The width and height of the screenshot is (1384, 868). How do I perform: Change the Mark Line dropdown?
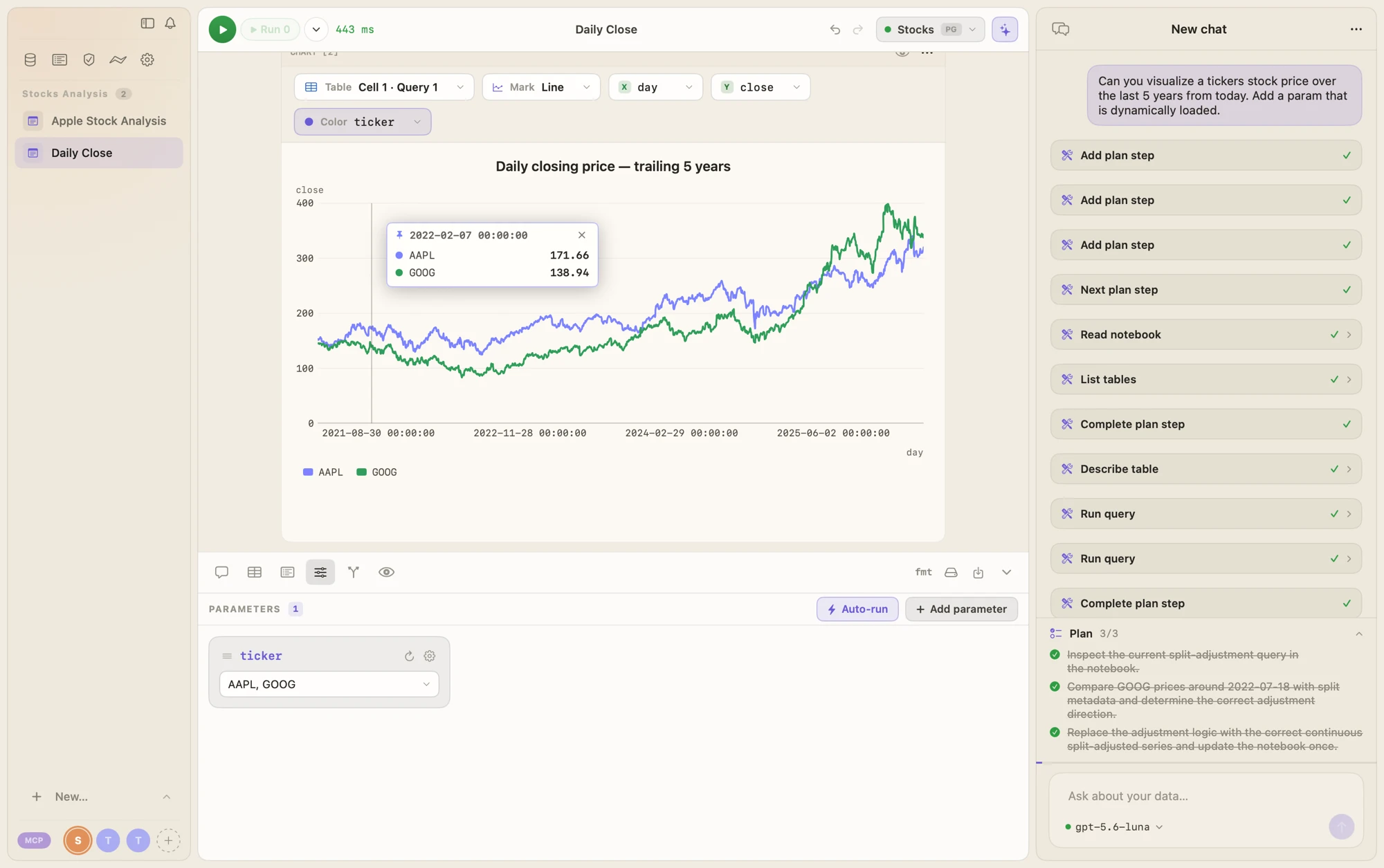(x=541, y=87)
